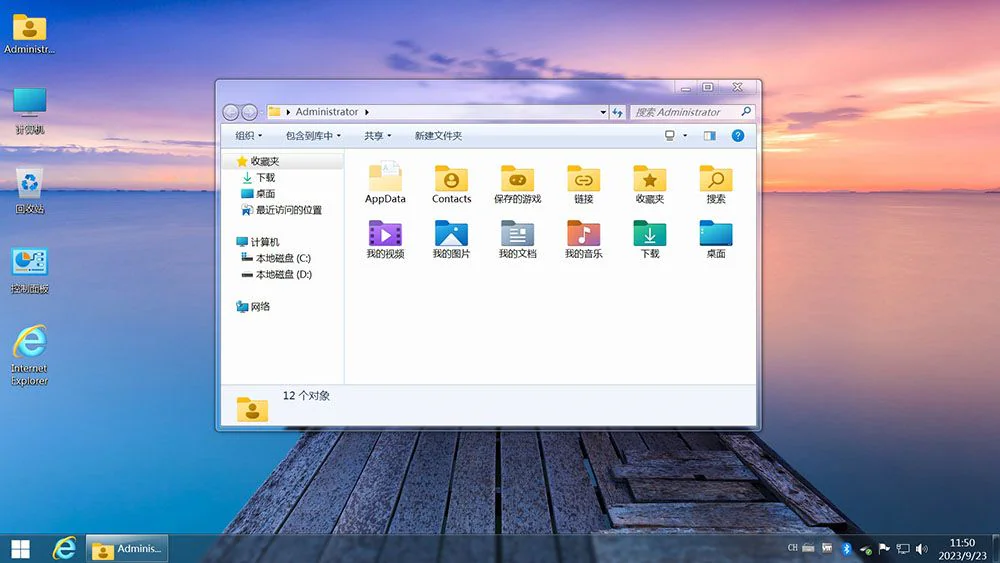Click the arrow after Administrator in address bar
This screenshot has height=563, width=1000.
[x=367, y=112]
